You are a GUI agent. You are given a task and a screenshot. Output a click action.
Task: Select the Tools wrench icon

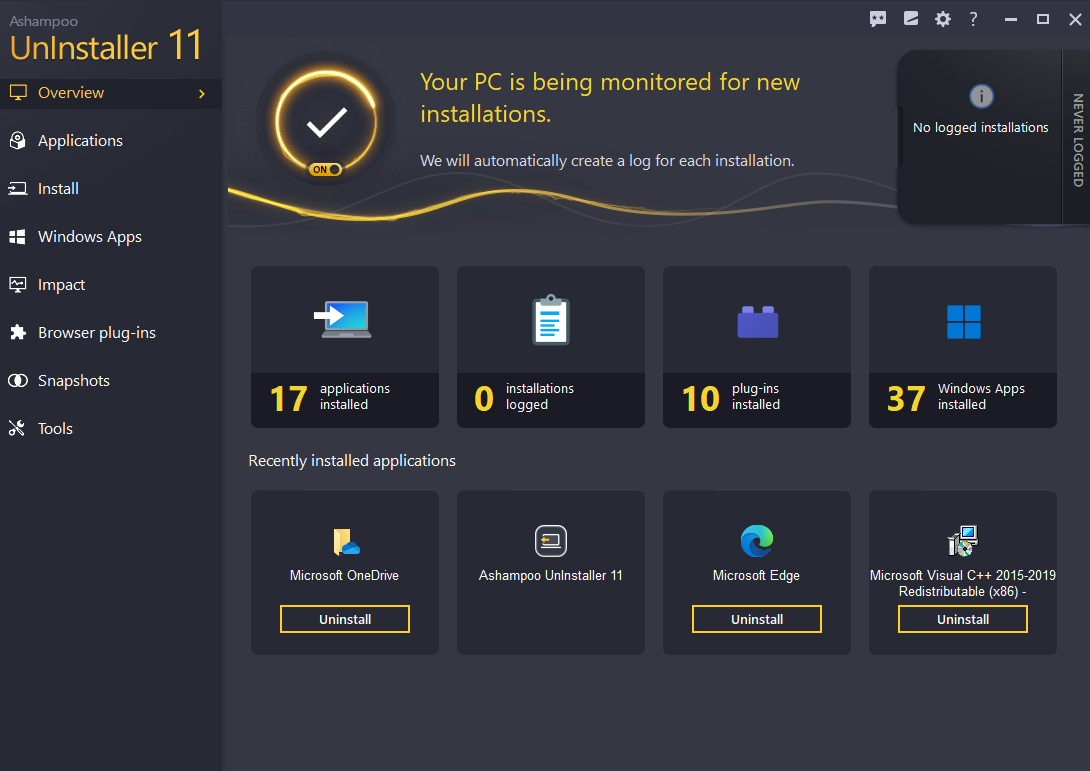[x=16, y=428]
